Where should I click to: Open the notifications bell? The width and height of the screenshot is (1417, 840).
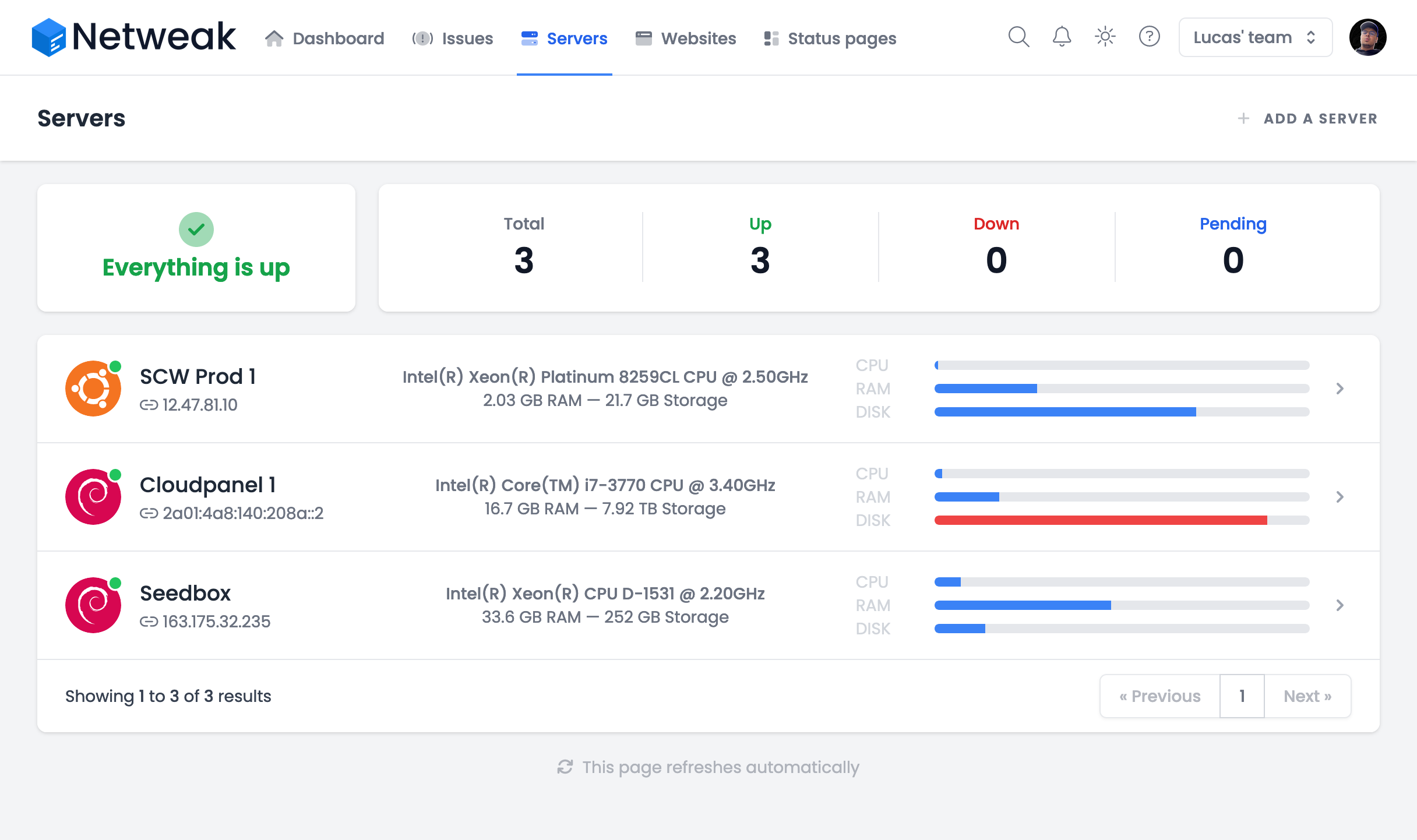coord(1062,37)
